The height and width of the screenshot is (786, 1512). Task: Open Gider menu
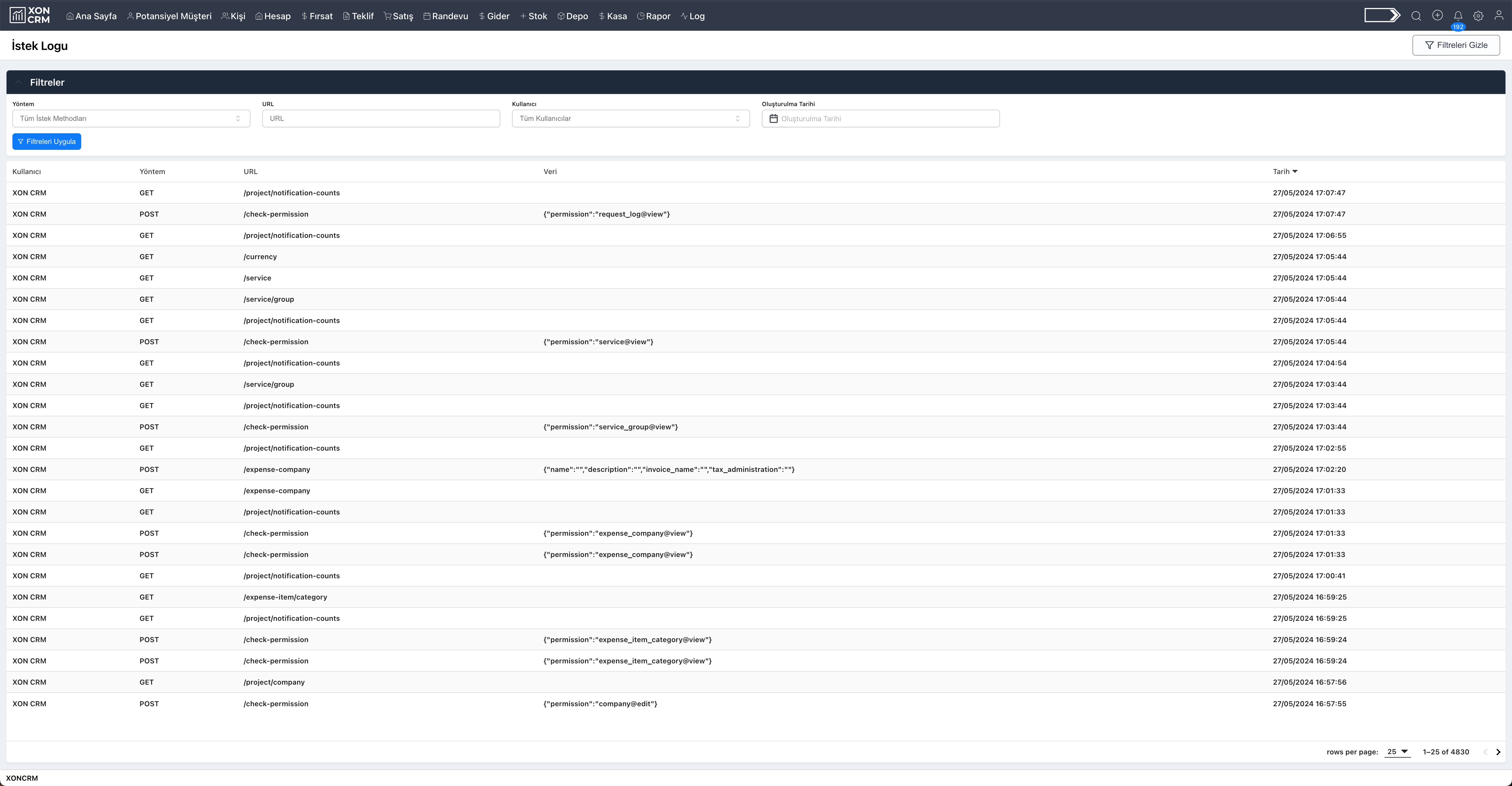coord(494,16)
